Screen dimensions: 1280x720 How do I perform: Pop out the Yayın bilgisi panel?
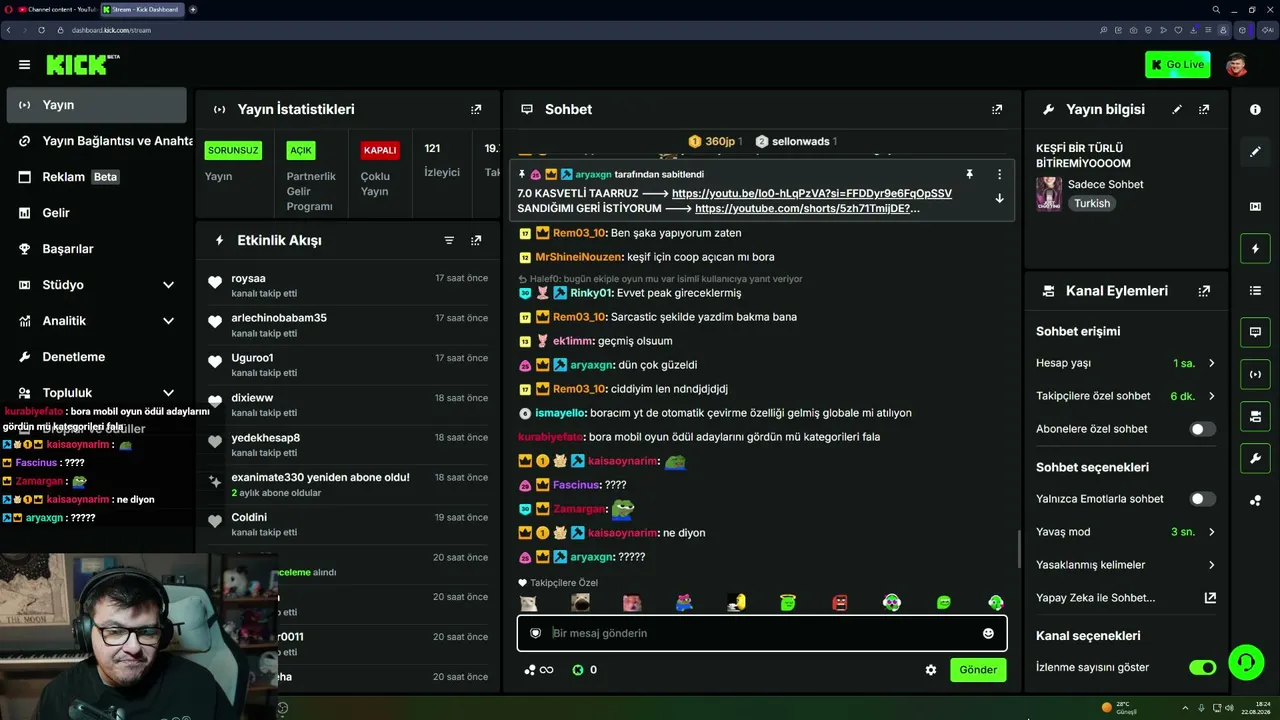click(x=1204, y=109)
